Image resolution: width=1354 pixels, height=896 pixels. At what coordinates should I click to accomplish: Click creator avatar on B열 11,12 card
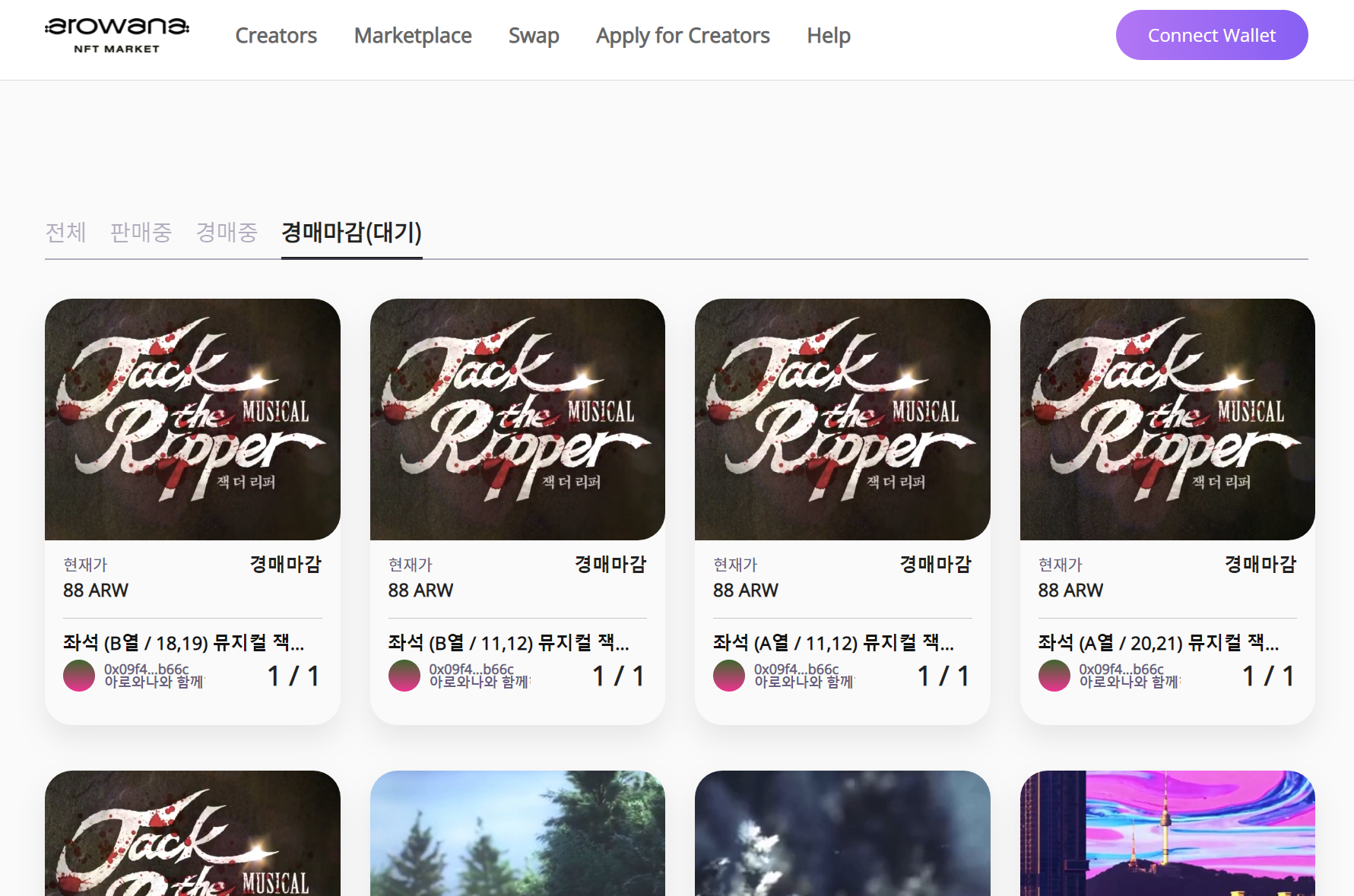(404, 676)
